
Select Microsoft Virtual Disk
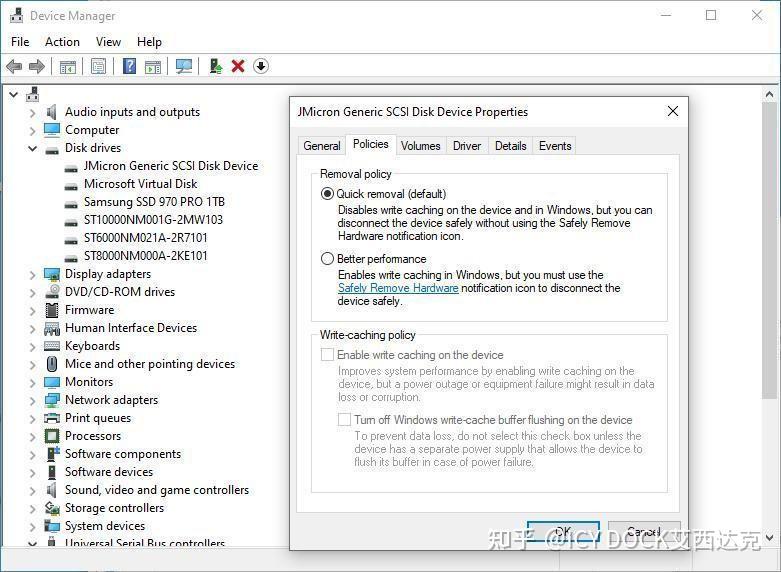tap(140, 184)
